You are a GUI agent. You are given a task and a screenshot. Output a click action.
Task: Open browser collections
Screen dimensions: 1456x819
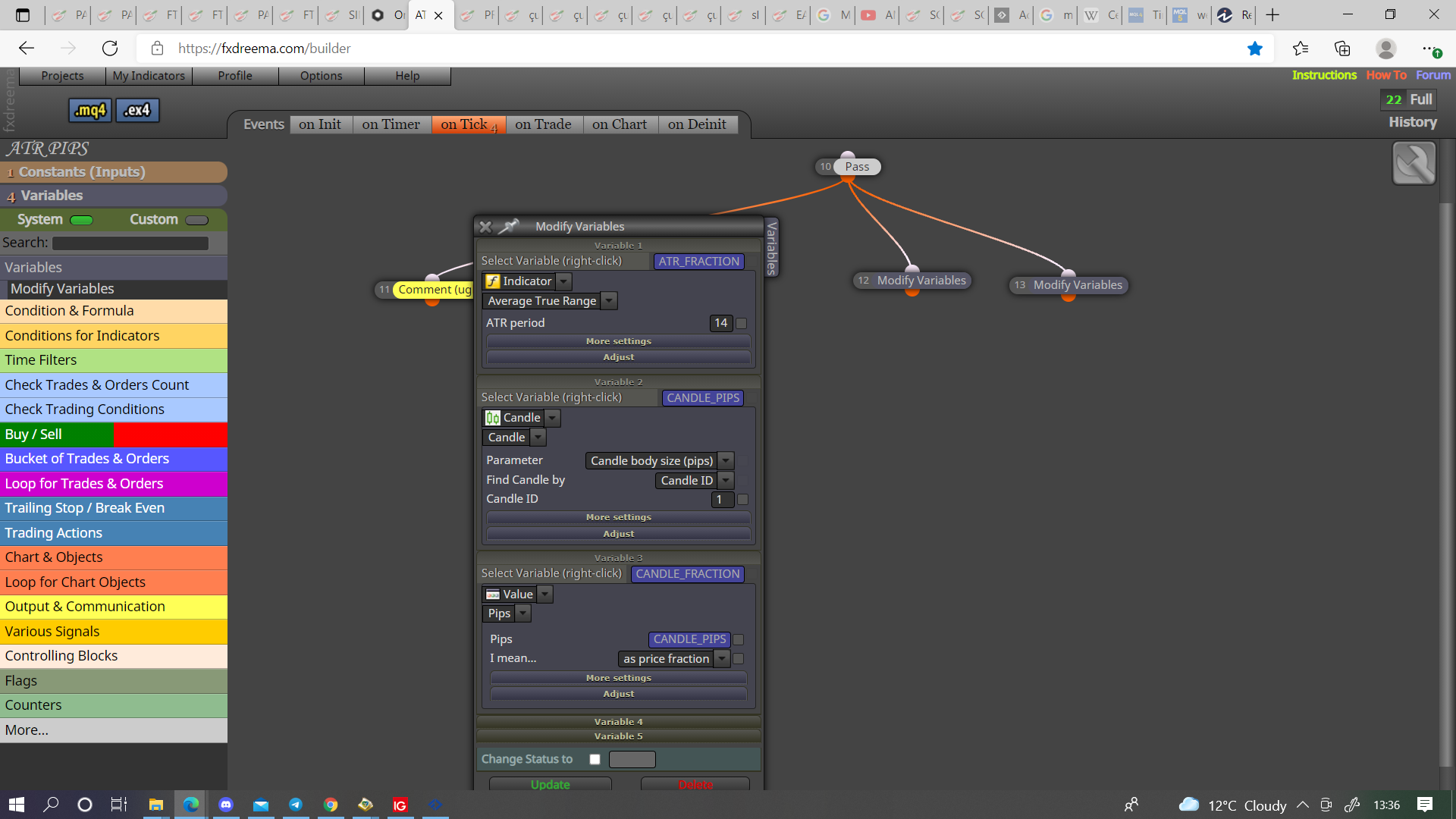coord(1342,49)
